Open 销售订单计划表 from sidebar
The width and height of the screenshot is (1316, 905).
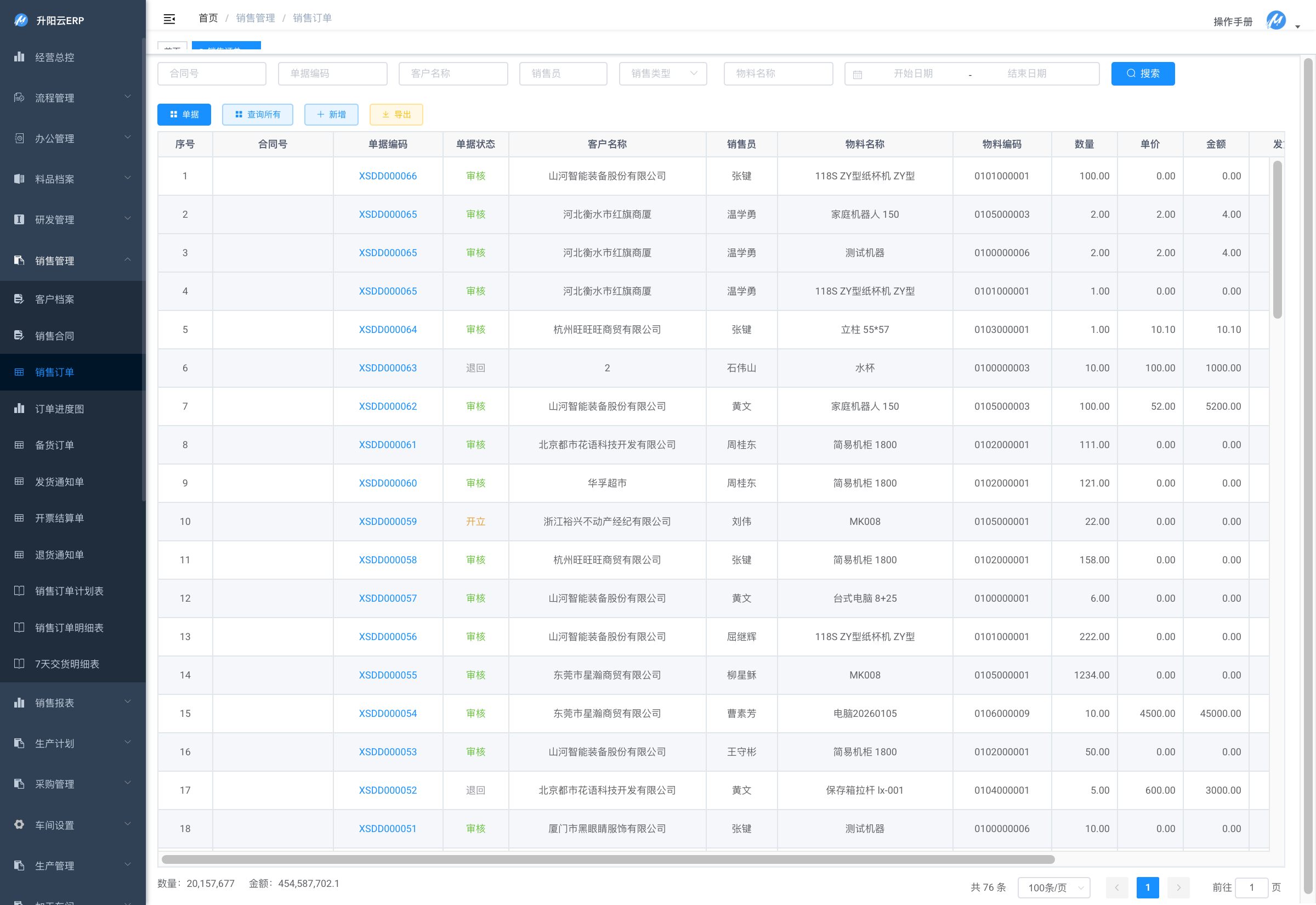pyautogui.click(x=69, y=591)
